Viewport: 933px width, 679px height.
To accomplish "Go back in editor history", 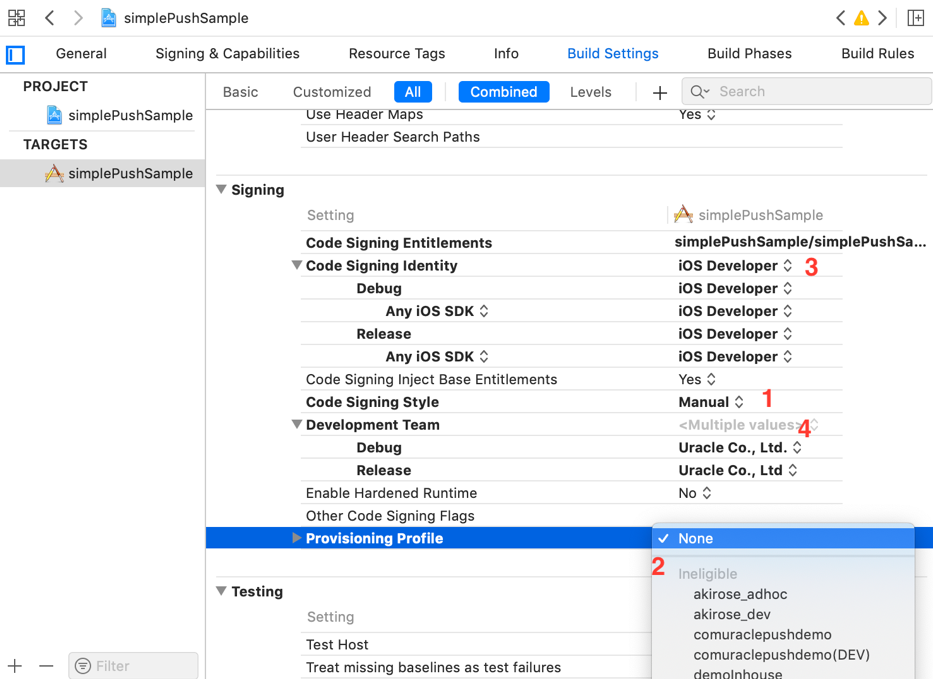I will point(50,18).
